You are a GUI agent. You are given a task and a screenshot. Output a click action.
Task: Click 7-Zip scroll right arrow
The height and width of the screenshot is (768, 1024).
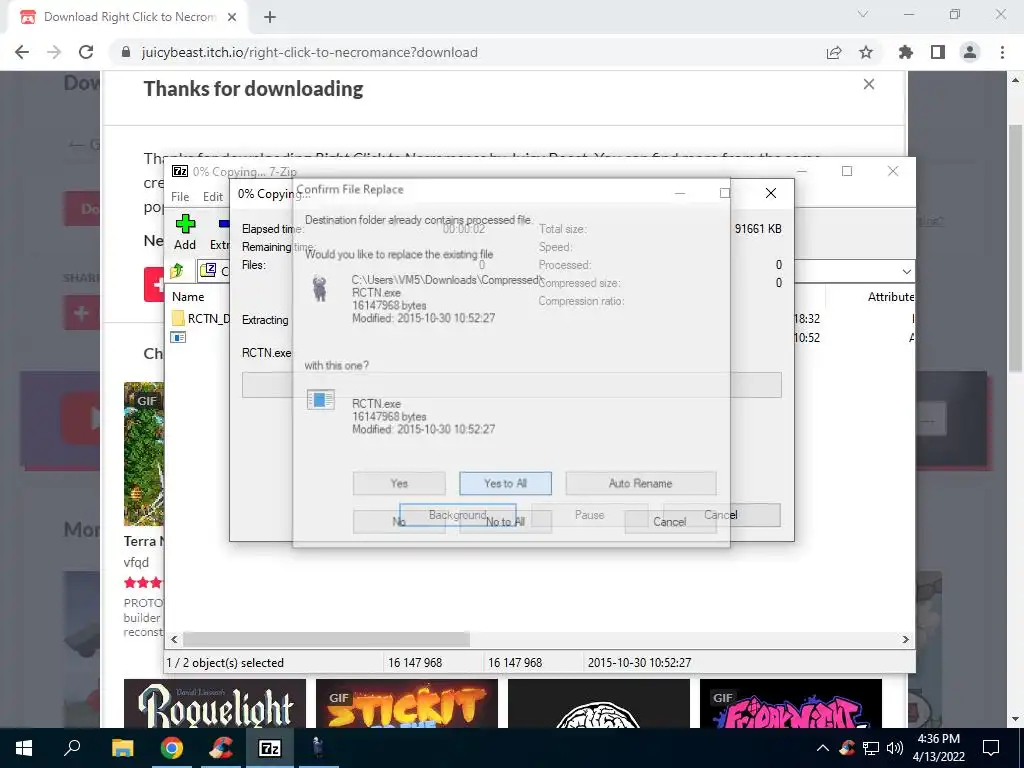(905, 639)
